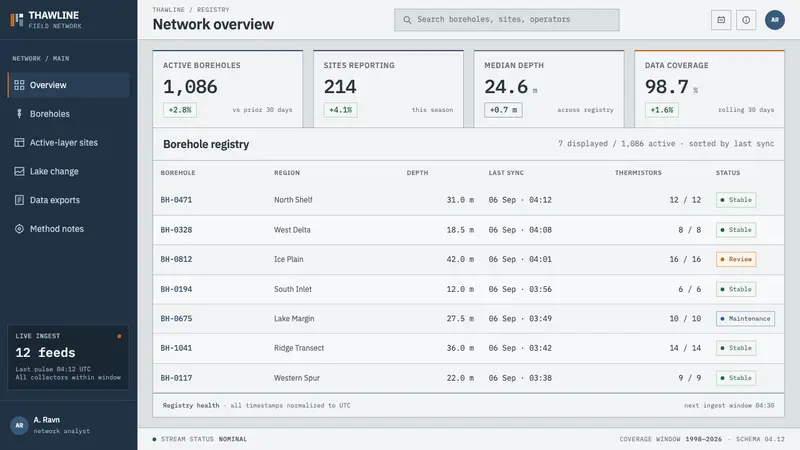Sort by REGION column header
The width and height of the screenshot is (800, 450).
point(287,173)
